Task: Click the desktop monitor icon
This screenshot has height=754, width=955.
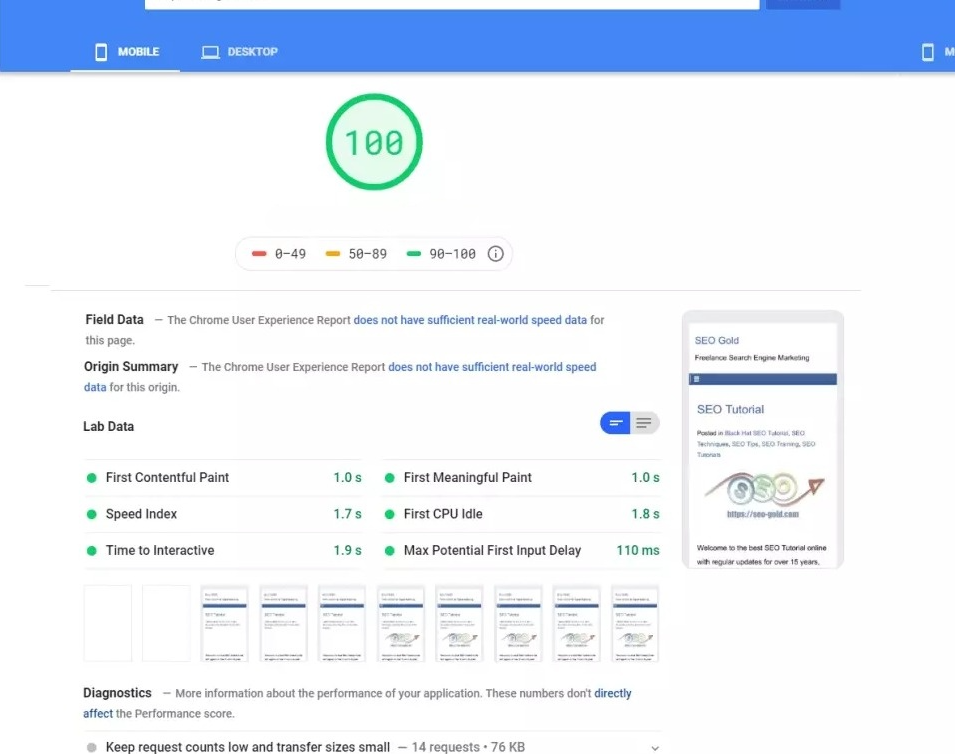Action: pyautogui.click(x=210, y=52)
